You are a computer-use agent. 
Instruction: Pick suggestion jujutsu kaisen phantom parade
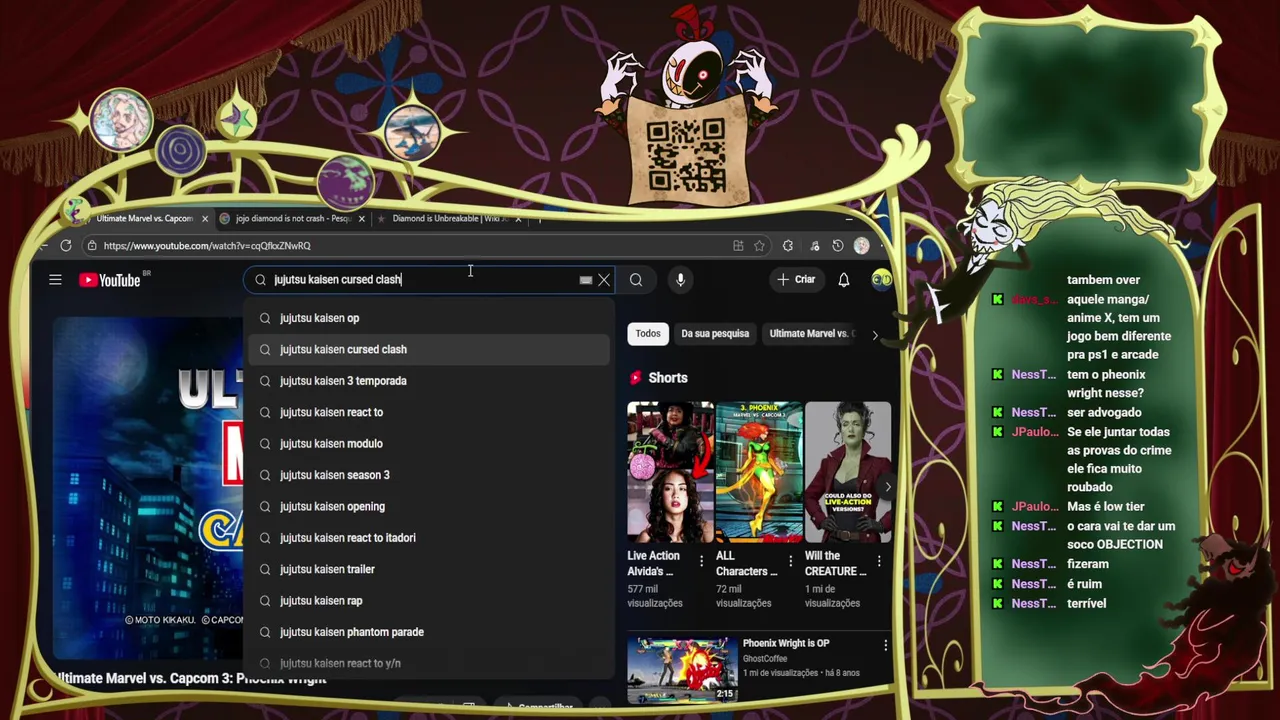tap(429, 632)
